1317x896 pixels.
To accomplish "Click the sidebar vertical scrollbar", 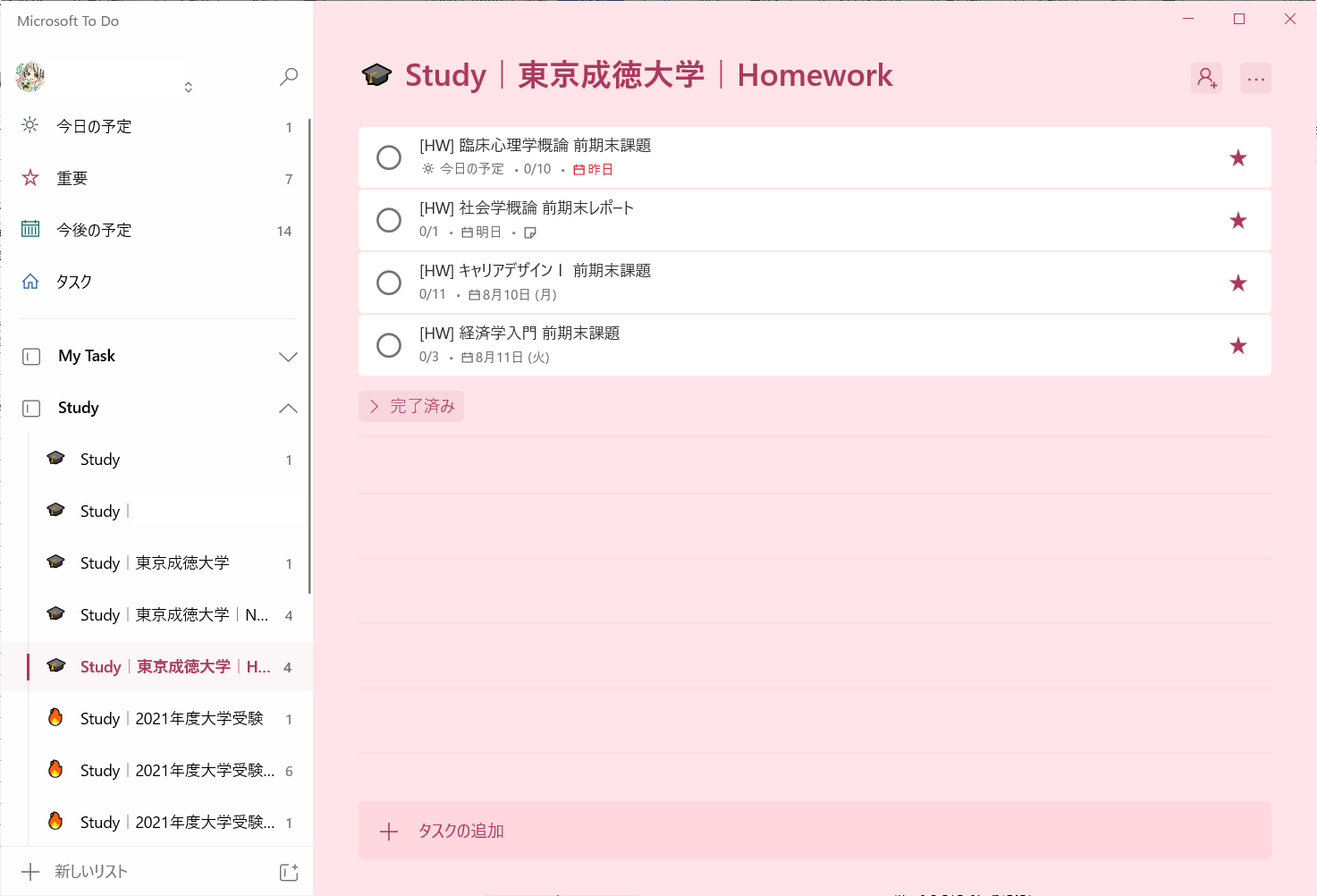I will tap(309, 358).
